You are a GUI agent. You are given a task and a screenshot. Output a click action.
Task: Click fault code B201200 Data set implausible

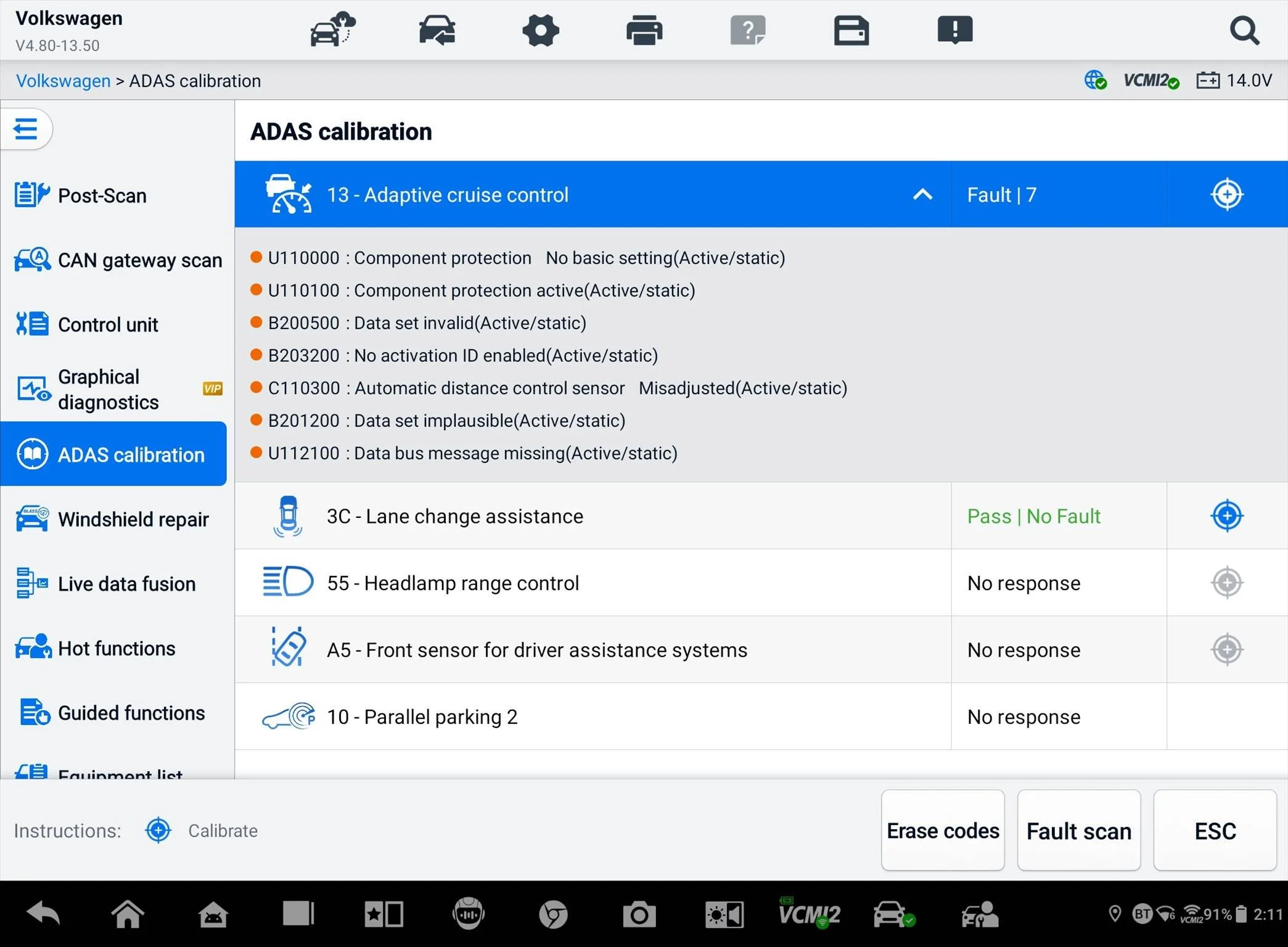coord(438,420)
